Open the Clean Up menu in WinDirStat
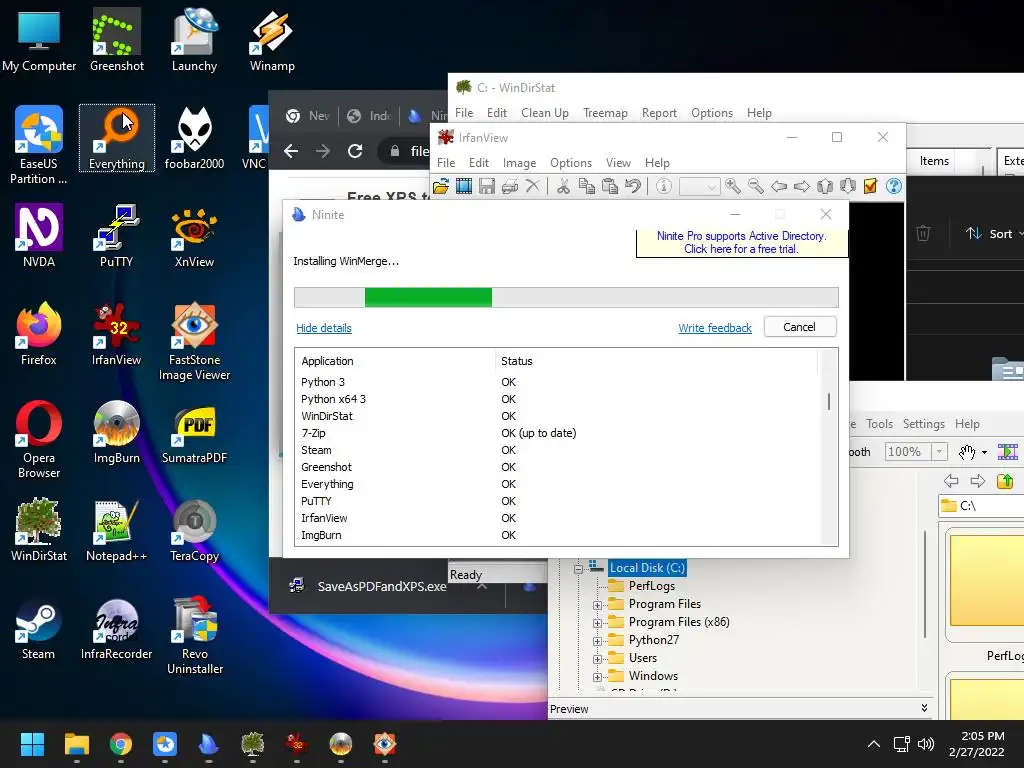The width and height of the screenshot is (1024, 768). tap(545, 113)
